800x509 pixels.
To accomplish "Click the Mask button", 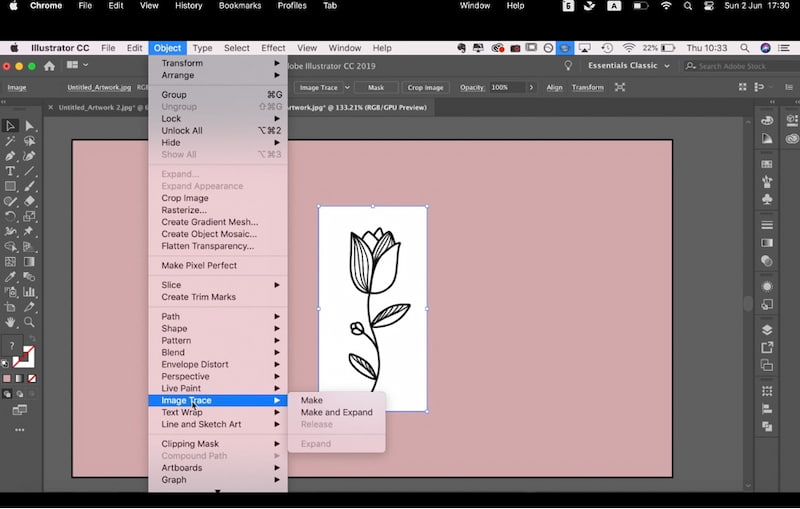I will point(376,87).
